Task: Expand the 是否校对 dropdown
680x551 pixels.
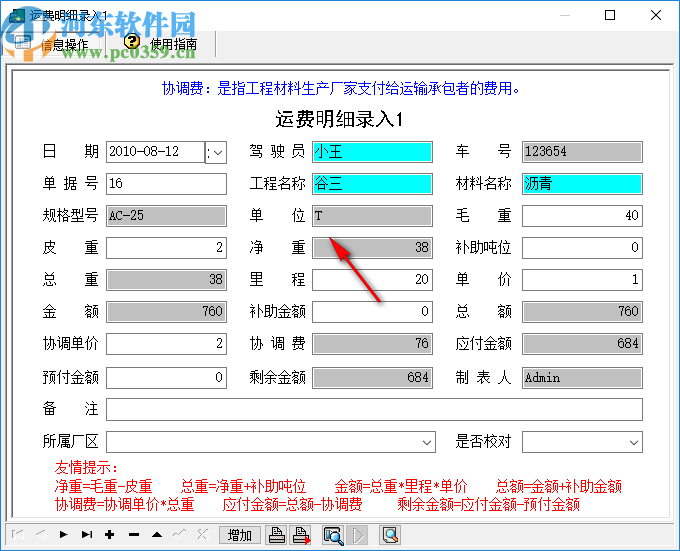Action: [x=634, y=442]
